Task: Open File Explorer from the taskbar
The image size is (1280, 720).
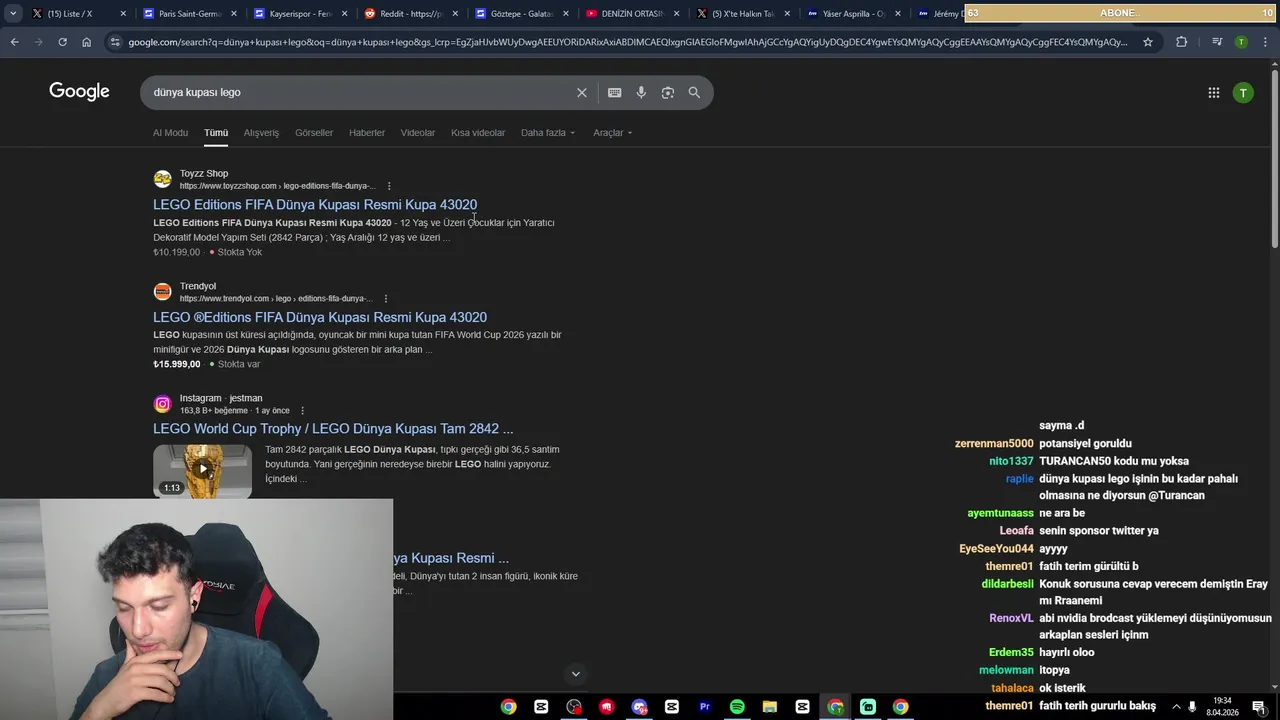Action: point(770,707)
